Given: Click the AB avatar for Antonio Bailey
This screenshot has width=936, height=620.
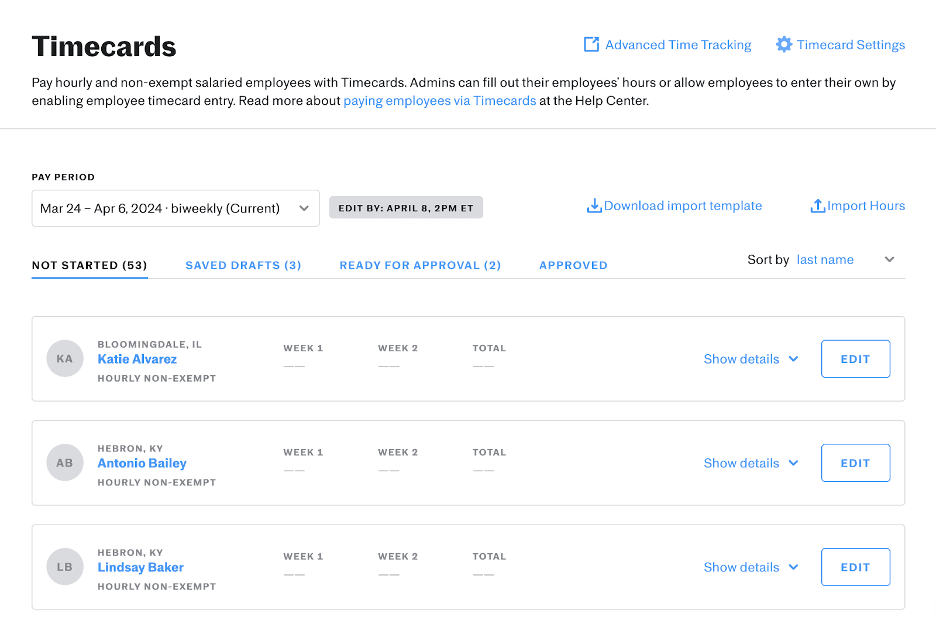Looking at the screenshot, I should pos(65,463).
